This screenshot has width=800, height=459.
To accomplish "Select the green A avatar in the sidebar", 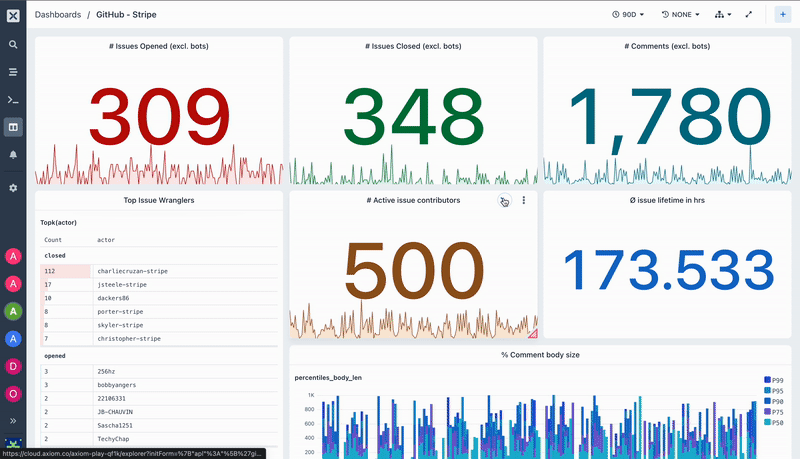I will tap(13, 311).
